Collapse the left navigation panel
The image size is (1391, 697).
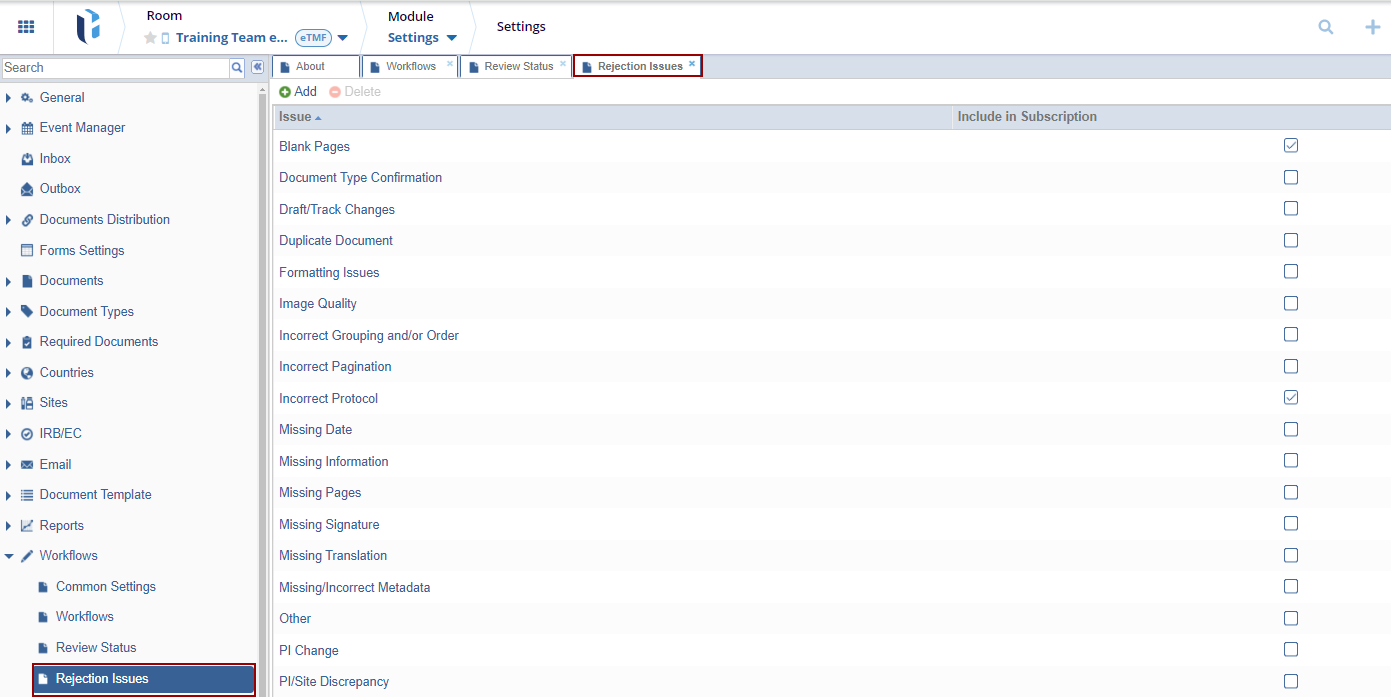point(257,67)
